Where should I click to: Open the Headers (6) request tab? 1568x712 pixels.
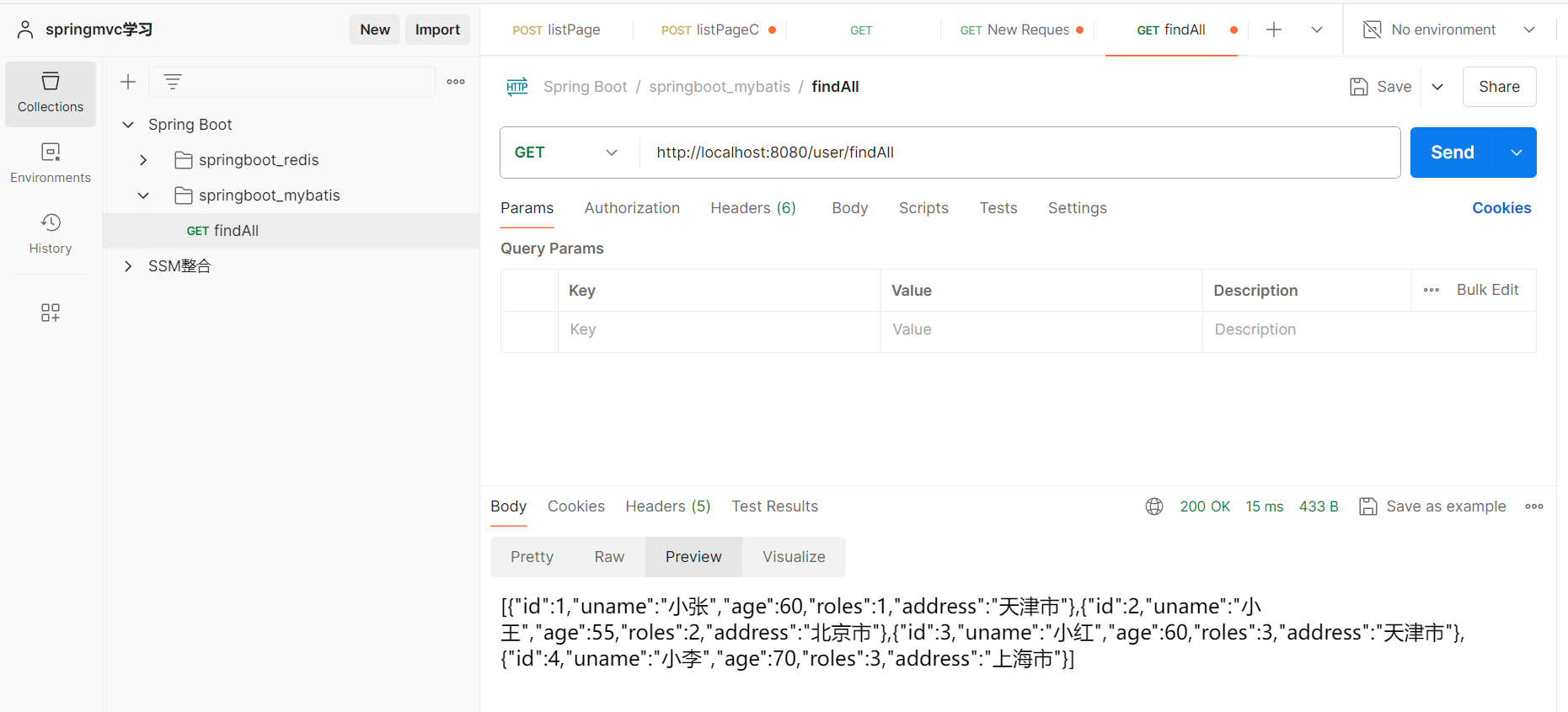coord(753,208)
